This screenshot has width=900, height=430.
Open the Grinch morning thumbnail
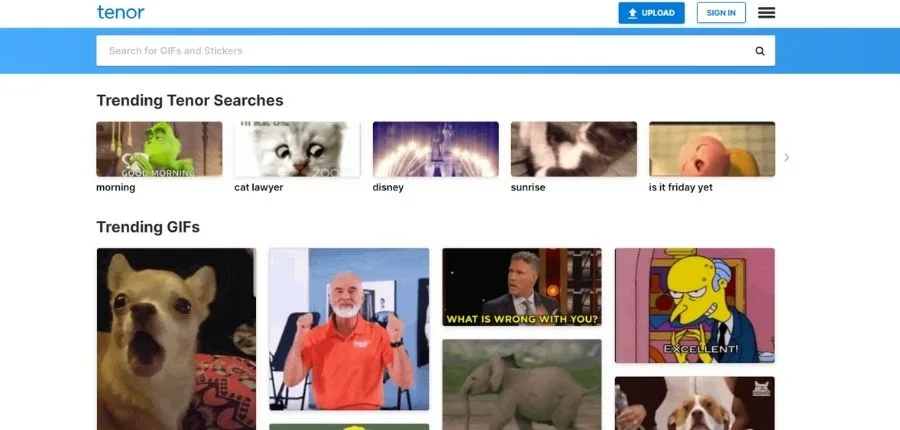pos(159,149)
